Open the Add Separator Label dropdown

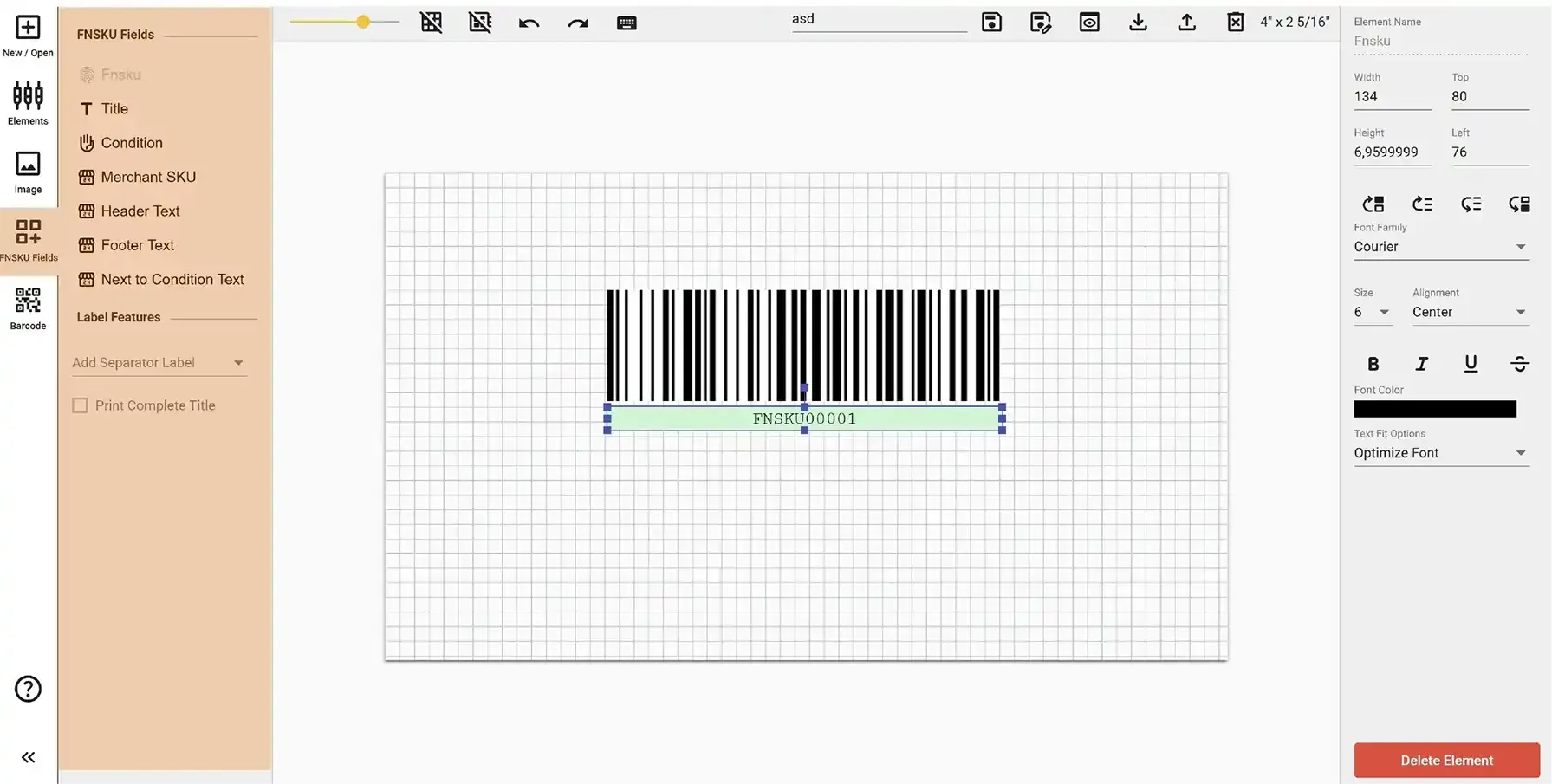(x=159, y=363)
